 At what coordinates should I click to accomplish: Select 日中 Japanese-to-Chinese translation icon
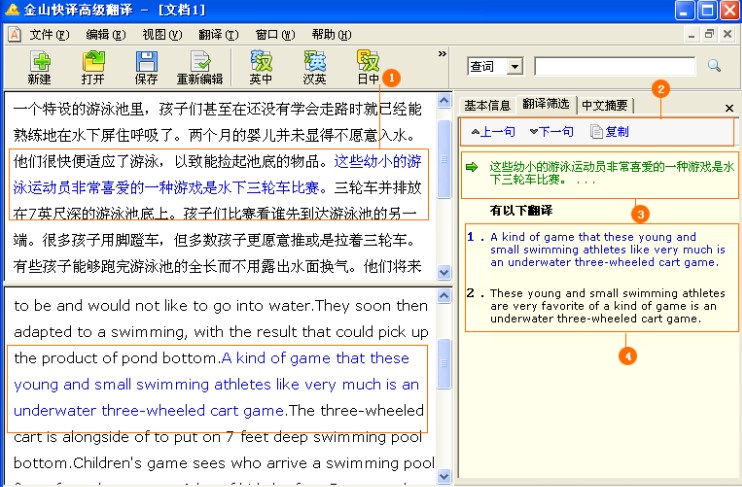(x=368, y=66)
